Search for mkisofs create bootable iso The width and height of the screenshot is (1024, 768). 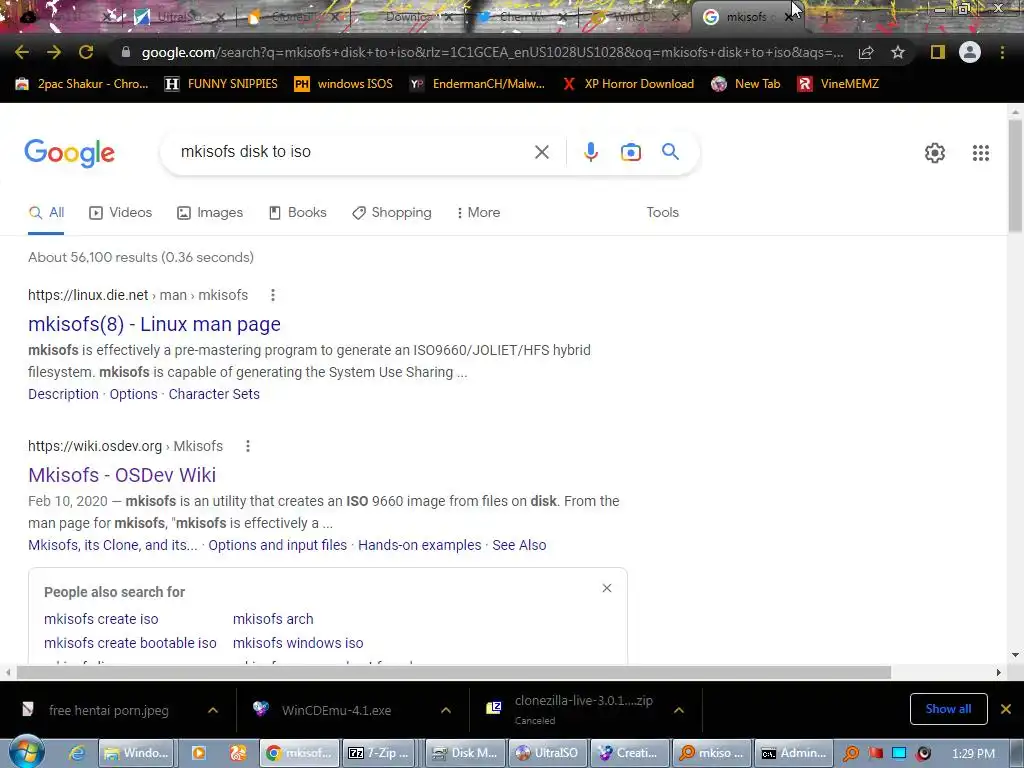pos(130,643)
